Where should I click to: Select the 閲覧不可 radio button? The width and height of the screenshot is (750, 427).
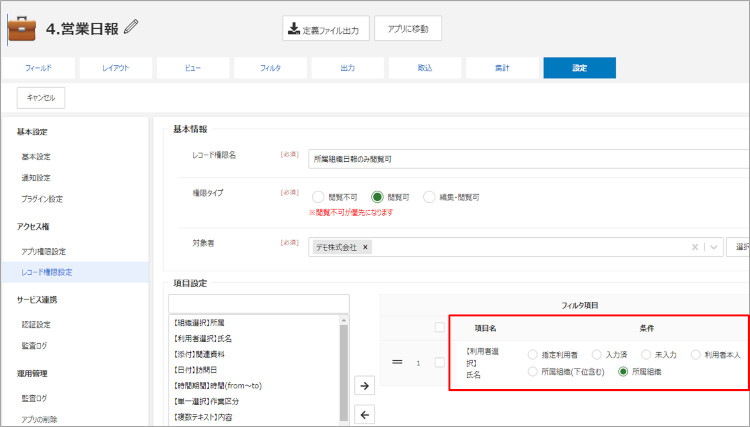318,197
